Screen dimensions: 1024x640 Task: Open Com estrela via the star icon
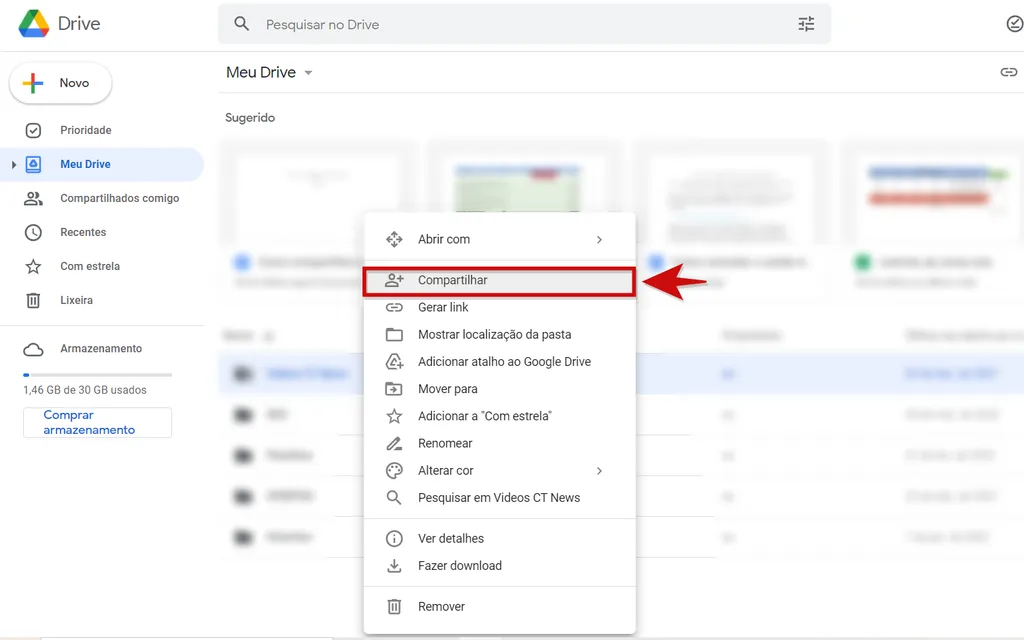tap(33, 266)
